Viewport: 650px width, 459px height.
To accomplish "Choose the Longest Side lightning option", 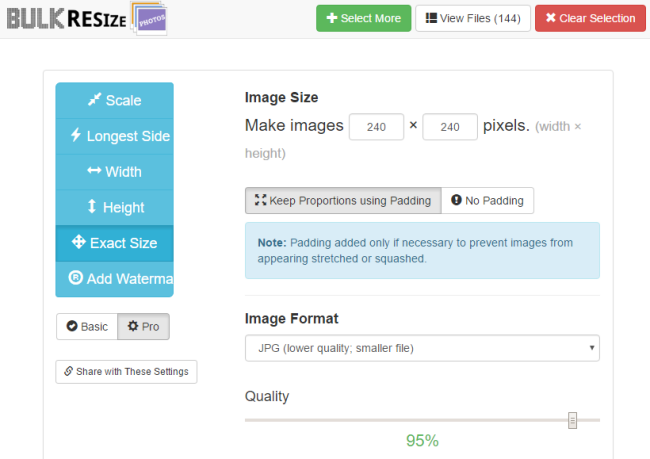I will (114, 136).
